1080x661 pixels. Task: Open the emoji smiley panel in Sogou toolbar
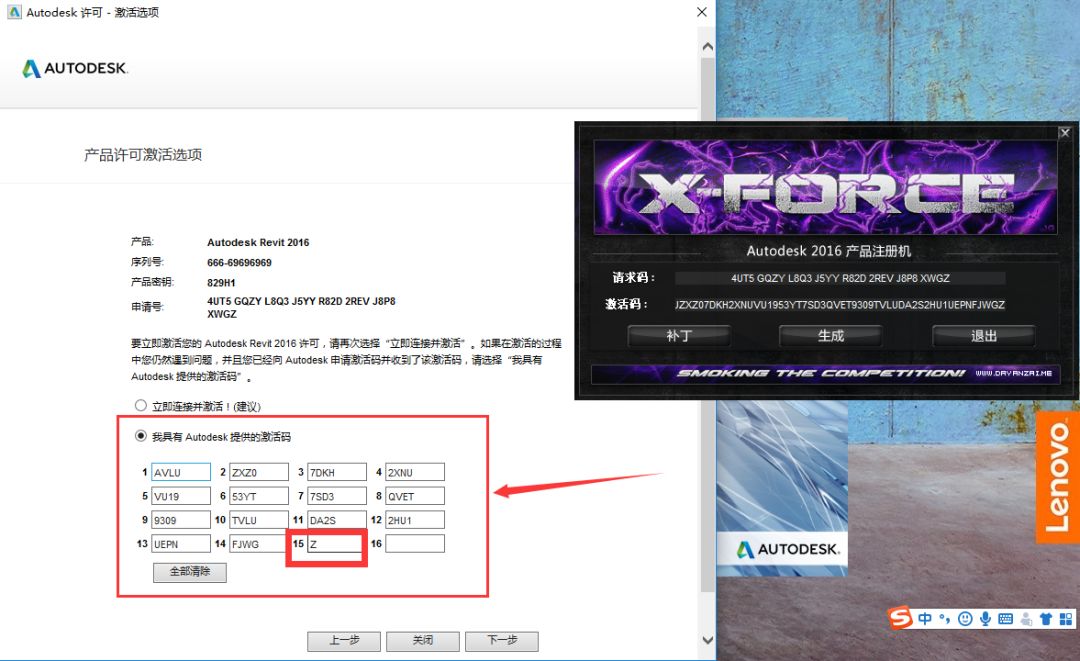965,618
